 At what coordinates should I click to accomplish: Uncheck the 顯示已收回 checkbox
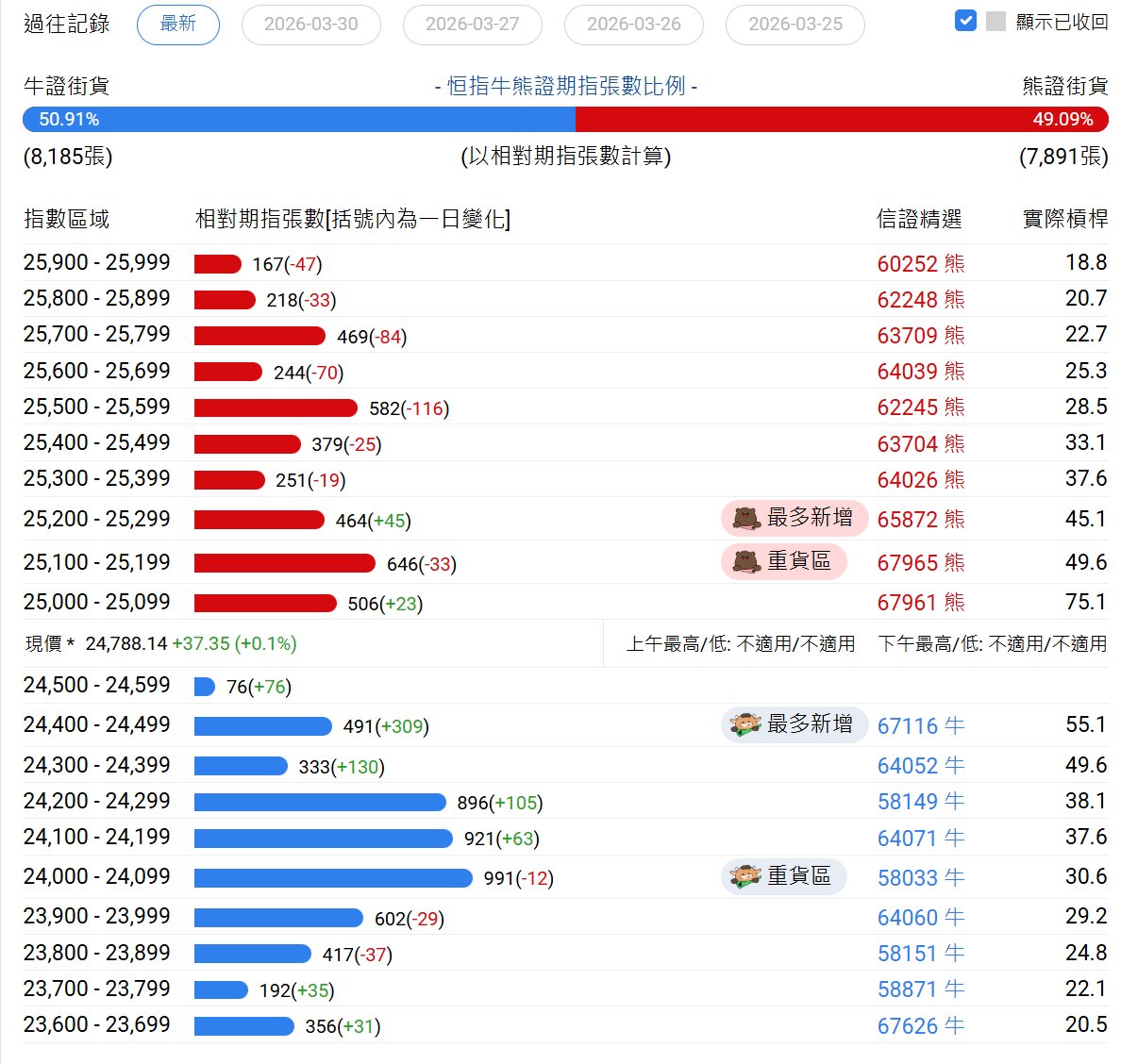[965, 21]
